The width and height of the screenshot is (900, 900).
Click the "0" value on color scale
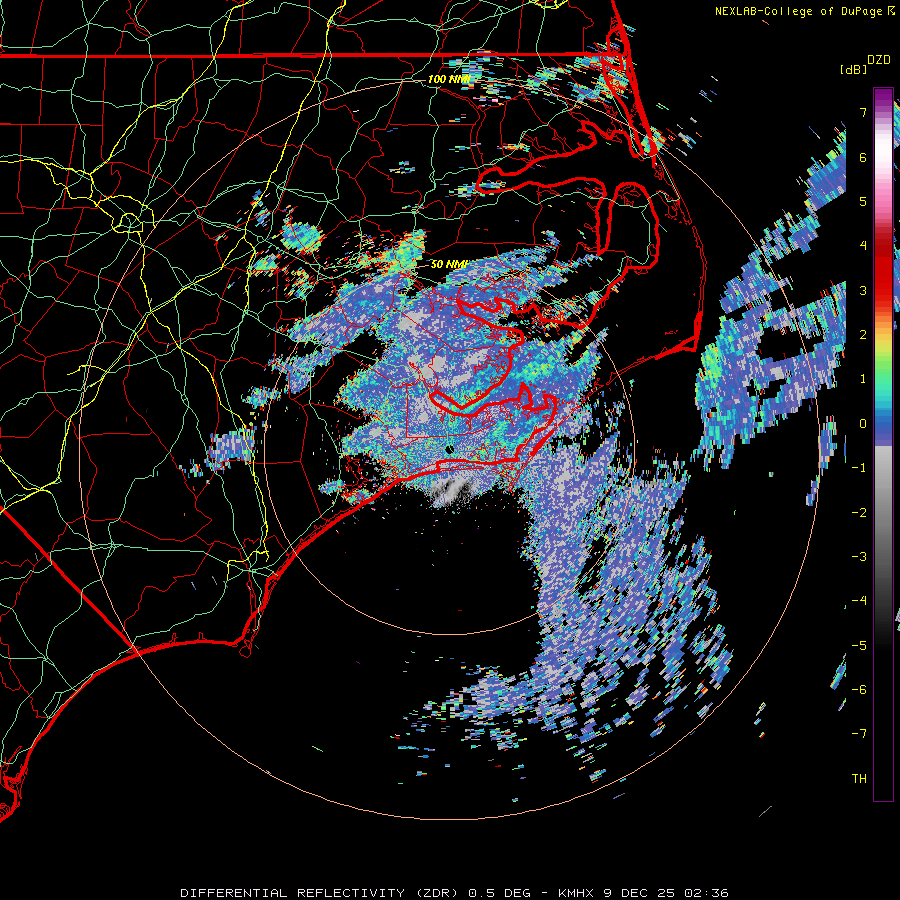863,424
